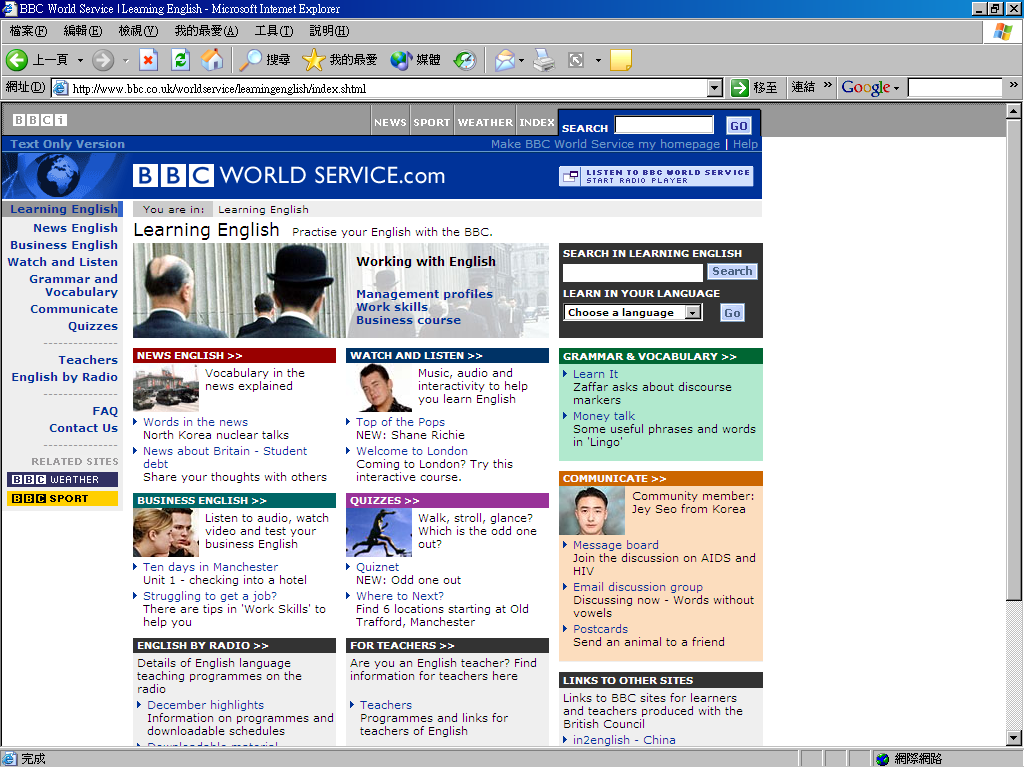
Task: Open the Favorites star (我的最愛) toolbar button
Action: 340,60
